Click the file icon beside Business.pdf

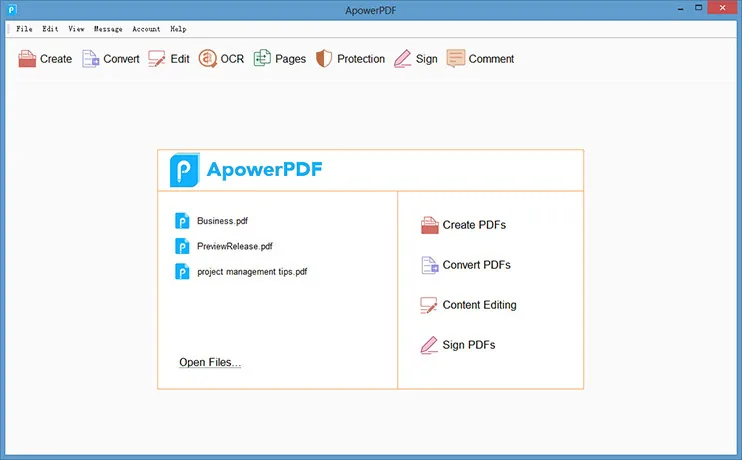[x=182, y=221]
